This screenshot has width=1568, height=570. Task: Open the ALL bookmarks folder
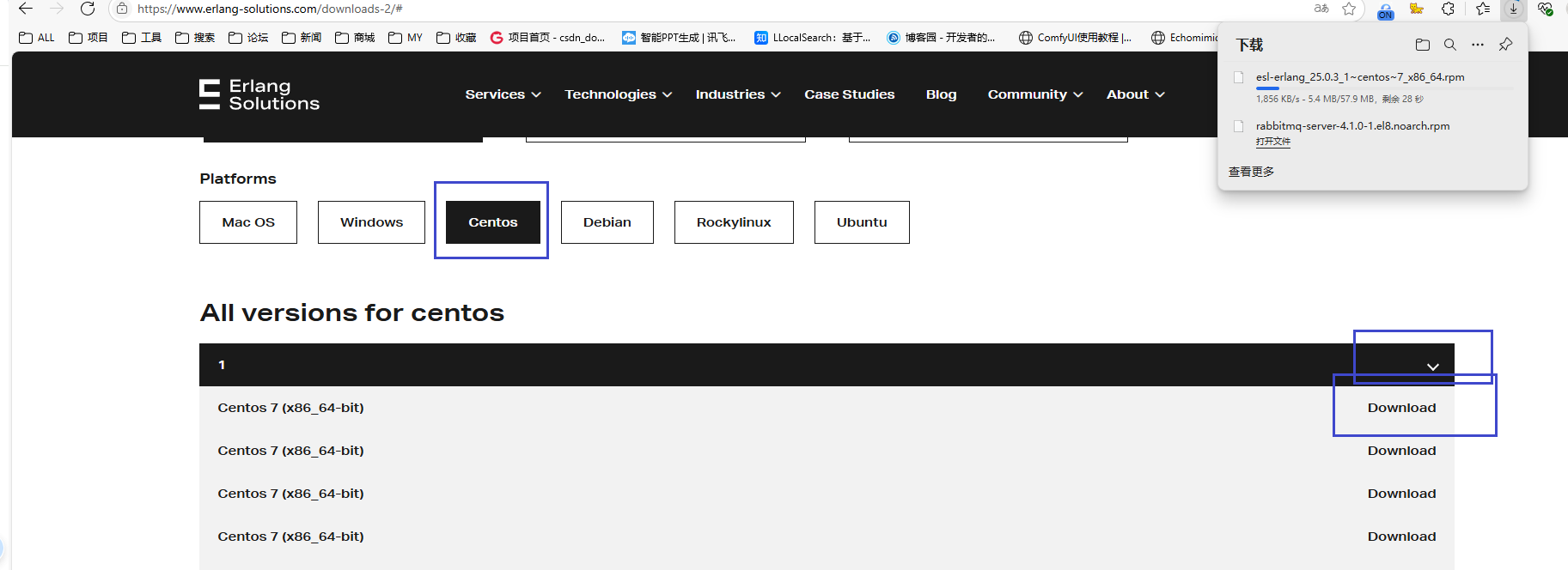point(37,38)
